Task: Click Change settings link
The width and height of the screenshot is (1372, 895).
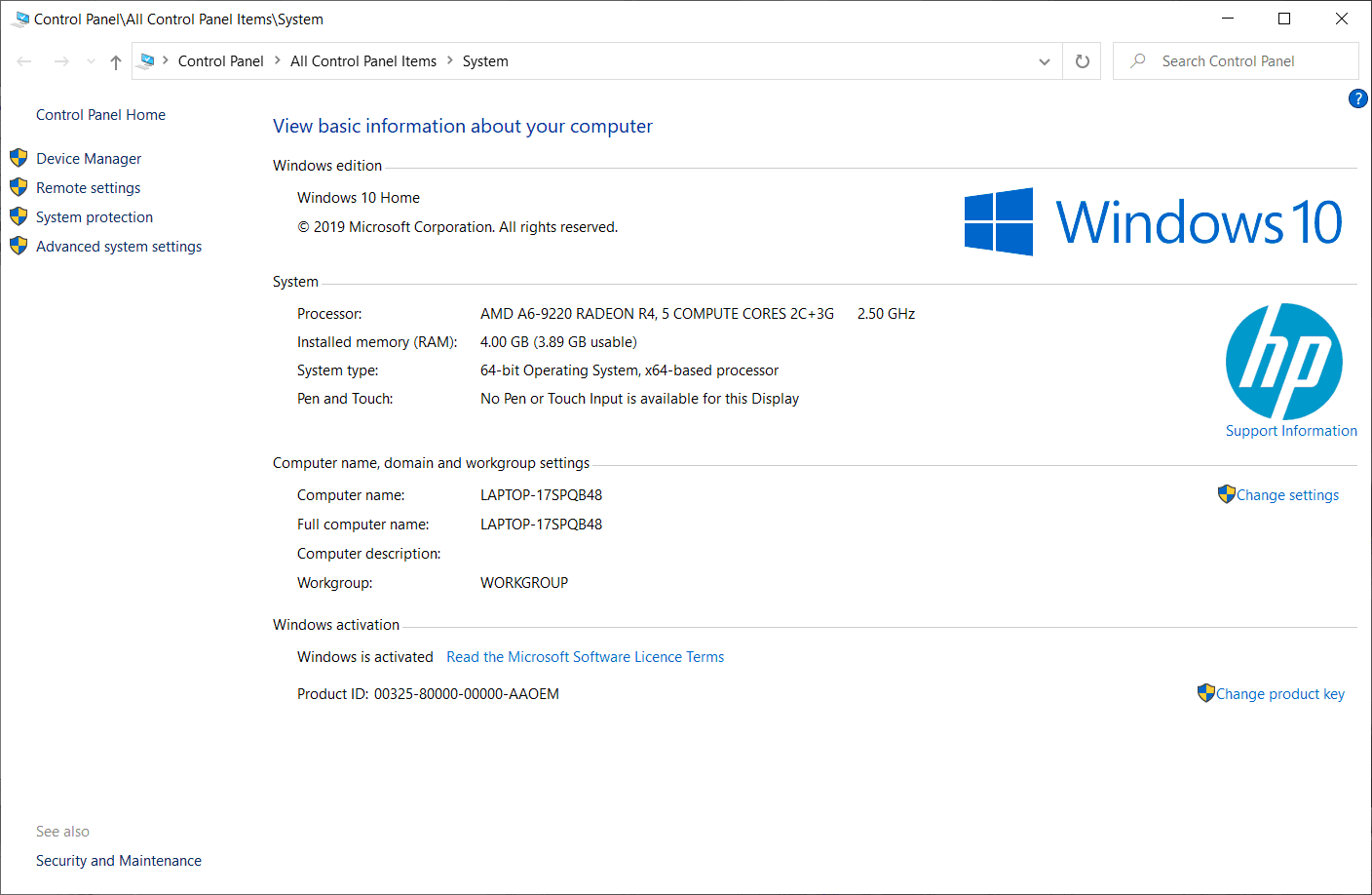Action: (1287, 495)
